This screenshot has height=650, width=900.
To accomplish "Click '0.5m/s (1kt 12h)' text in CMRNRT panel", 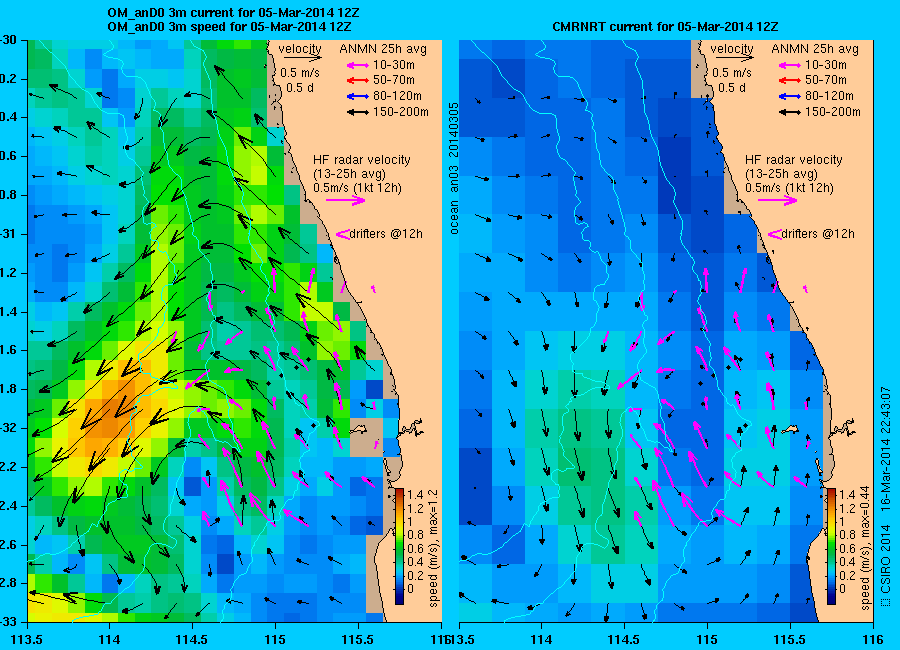I will click(x=789, y=188).
